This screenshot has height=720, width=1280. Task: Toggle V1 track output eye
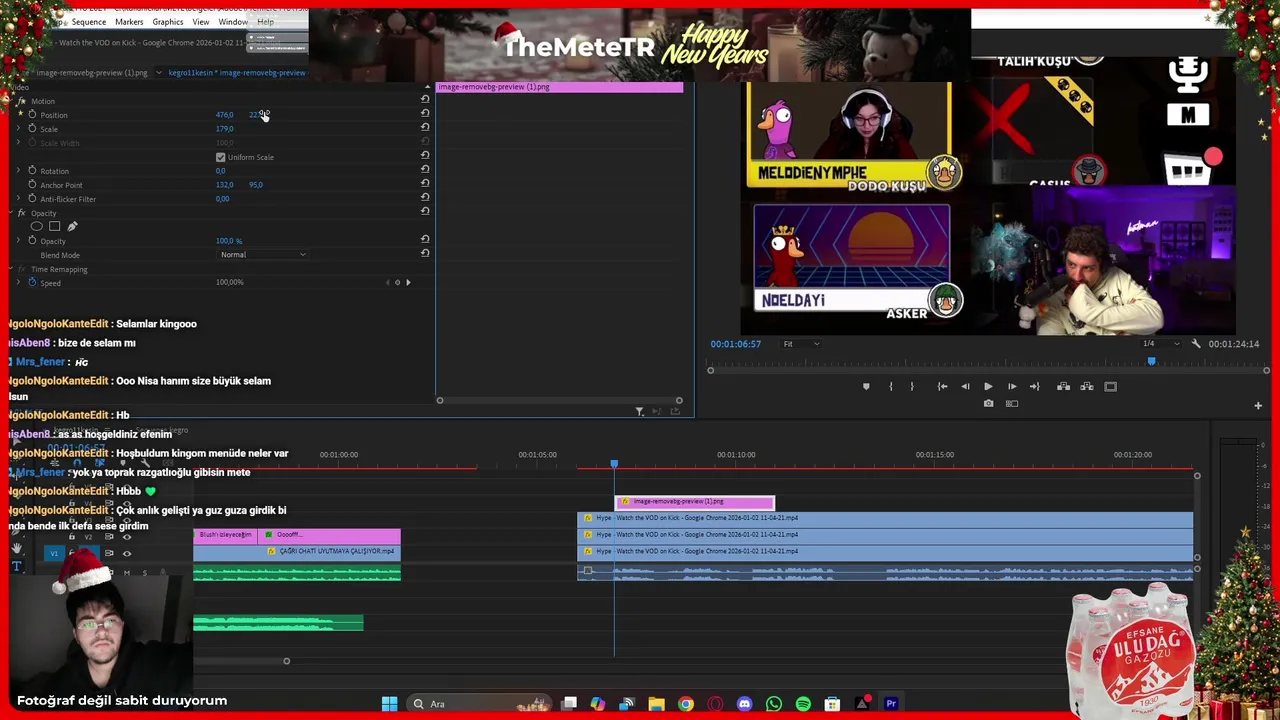coord(126,553)
